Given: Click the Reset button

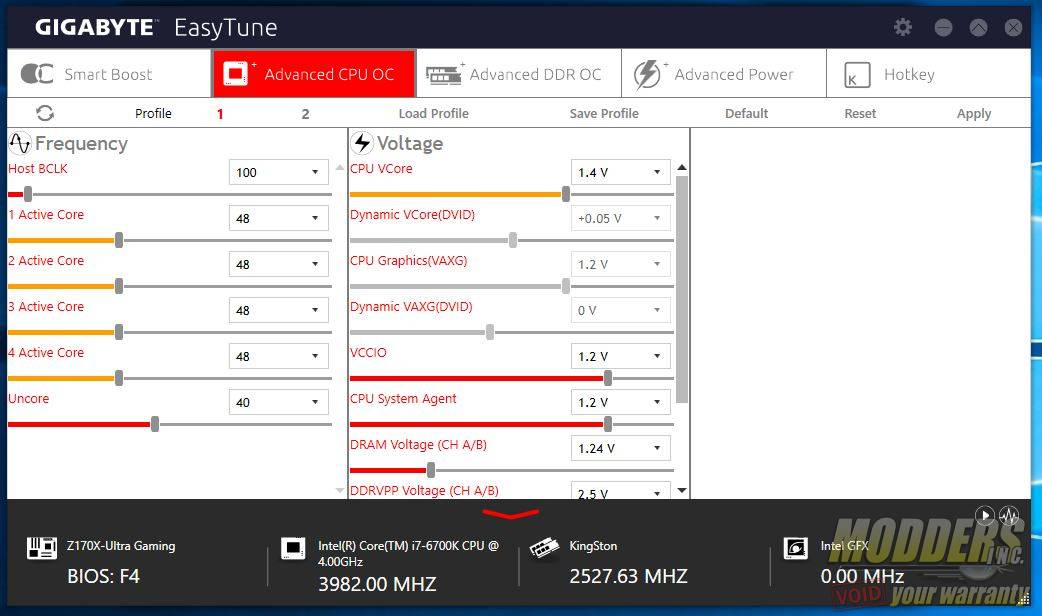Looking at the screenshot, I should 860,114.
